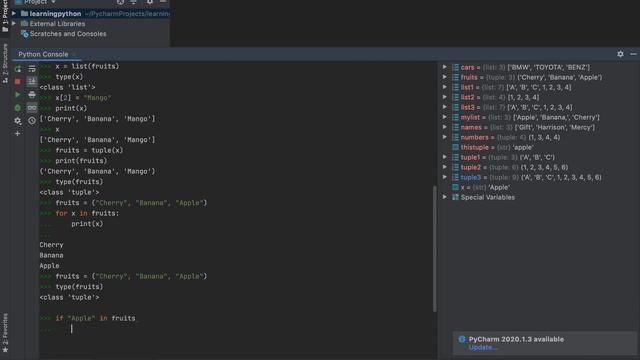Screen dimensions: 640x360
Task: Toggle show variables glasses icon
Action: tap(32, 108)
